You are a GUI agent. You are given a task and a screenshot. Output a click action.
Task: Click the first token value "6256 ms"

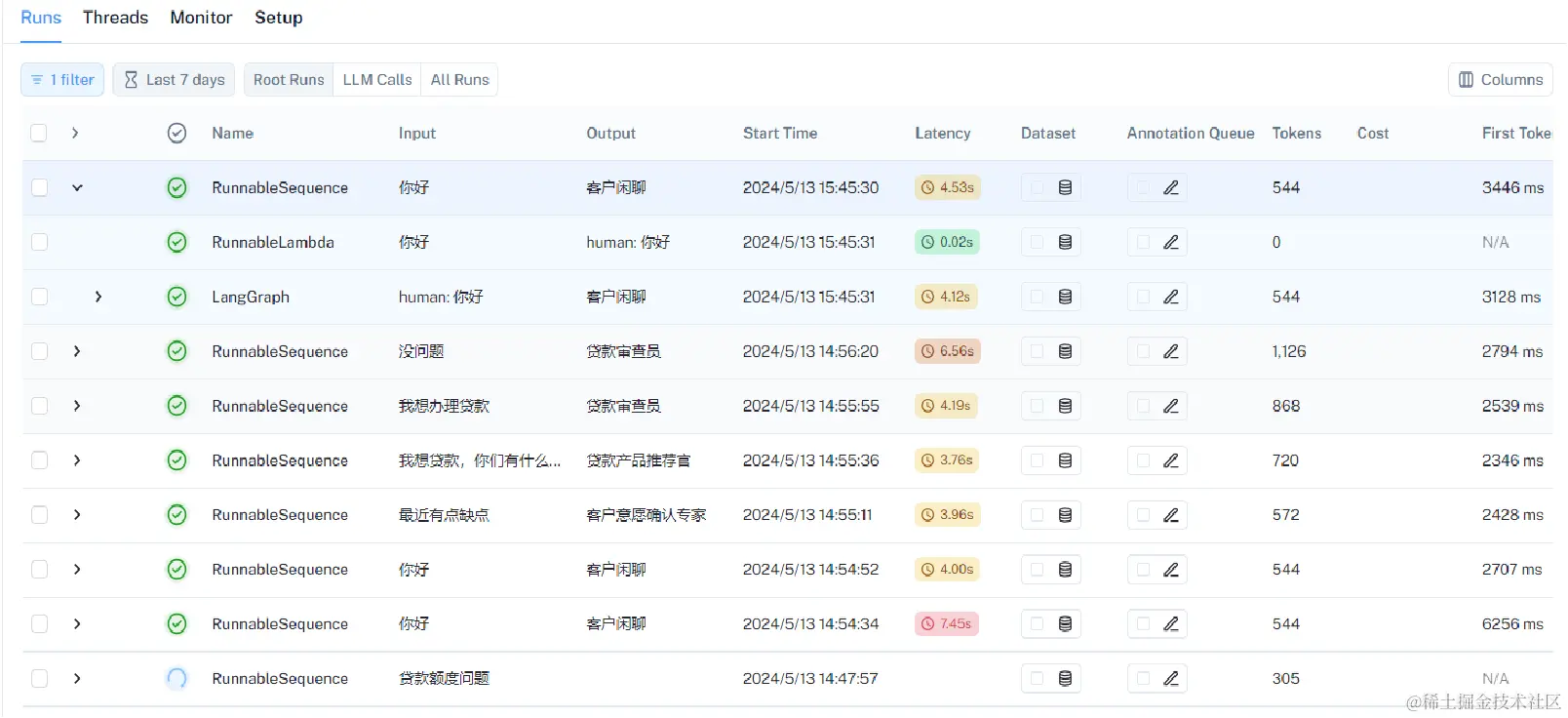tap(1512, 624)
